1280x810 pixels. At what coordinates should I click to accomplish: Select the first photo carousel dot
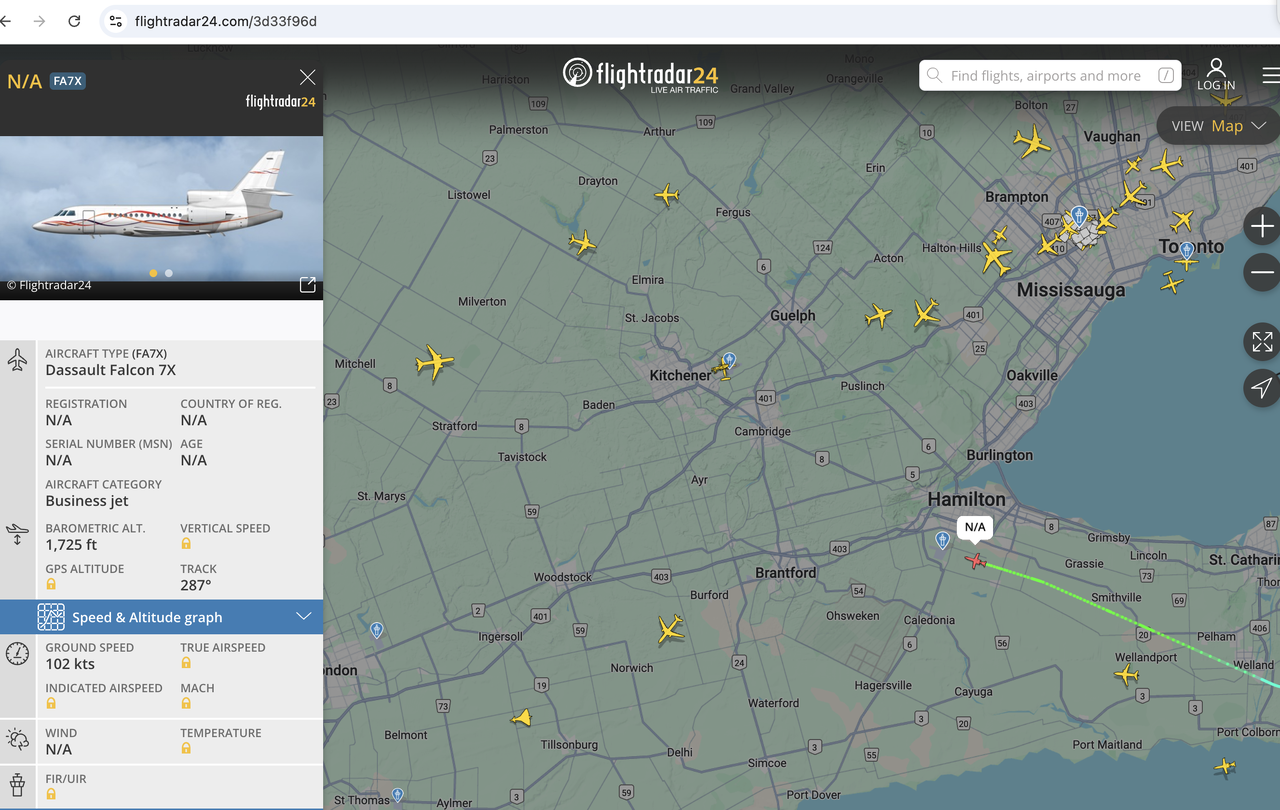point(153,273)
